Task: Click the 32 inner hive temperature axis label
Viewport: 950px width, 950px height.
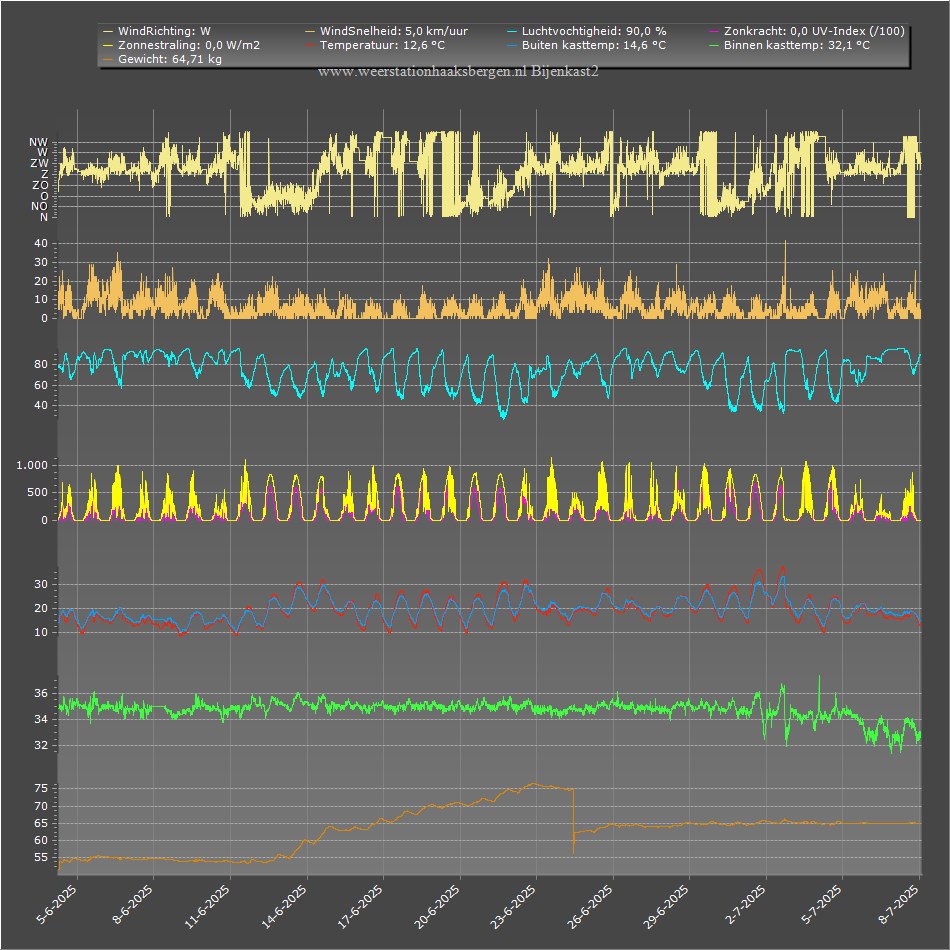Action: click(41, 745)
